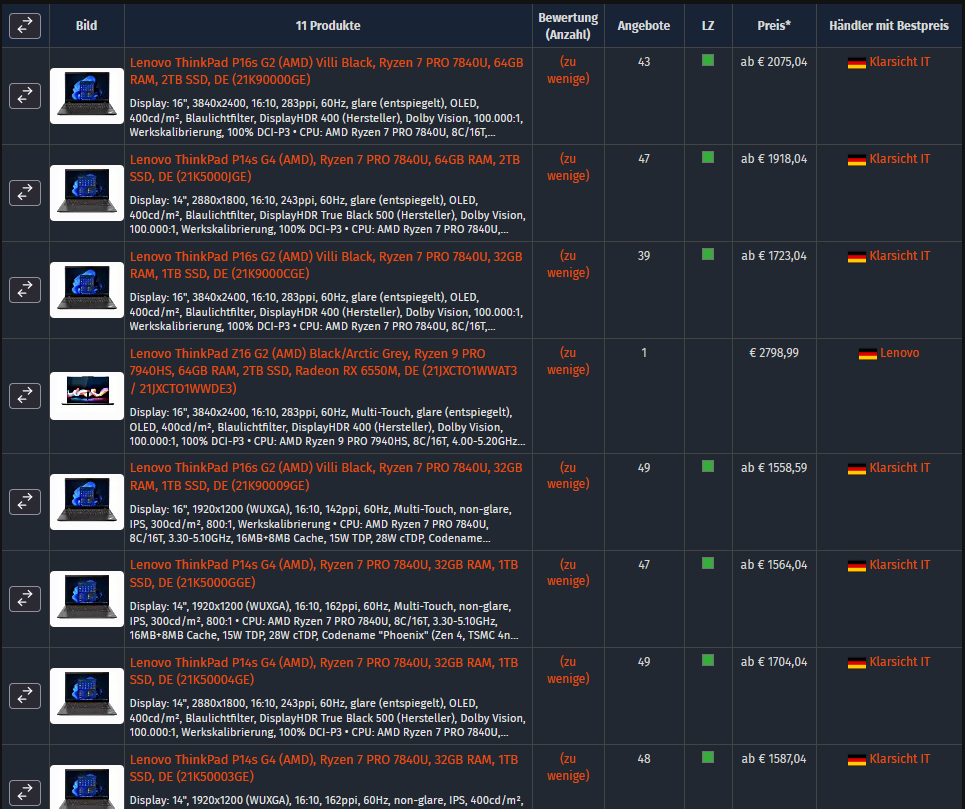Screen dimensions: 965x809
Task: Open thumbnail of P14s G4 21K50004GE
Action: click(x=87, y=696)
